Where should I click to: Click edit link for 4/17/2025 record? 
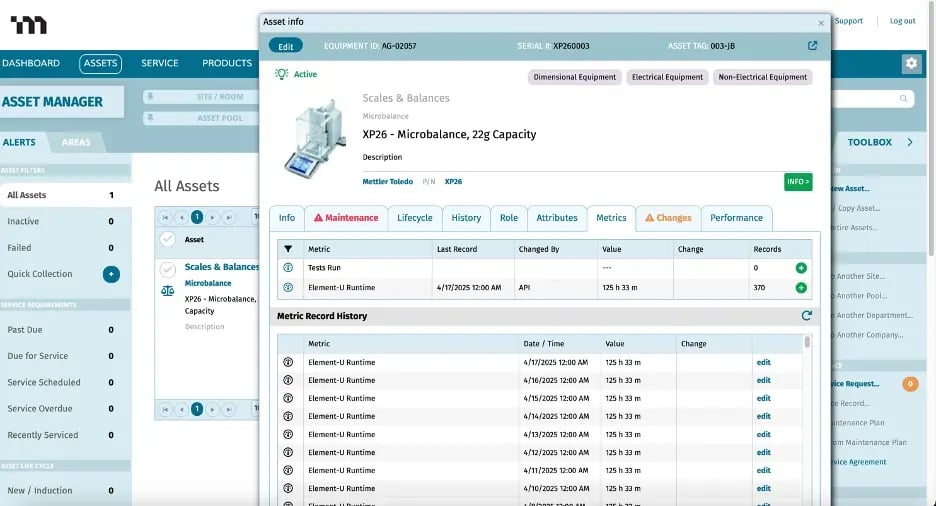pyautogui.click(x=763, y=362)
